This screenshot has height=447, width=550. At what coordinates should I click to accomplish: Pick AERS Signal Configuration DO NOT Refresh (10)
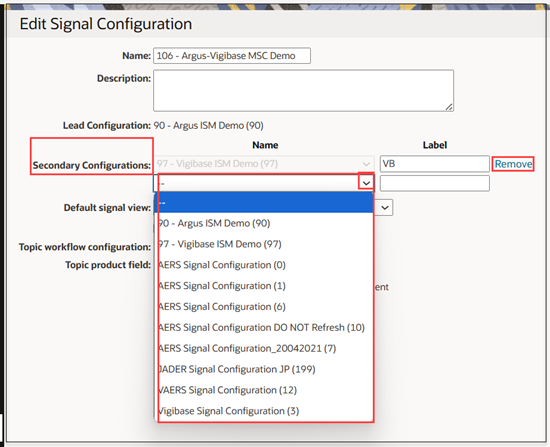(263, 327)
